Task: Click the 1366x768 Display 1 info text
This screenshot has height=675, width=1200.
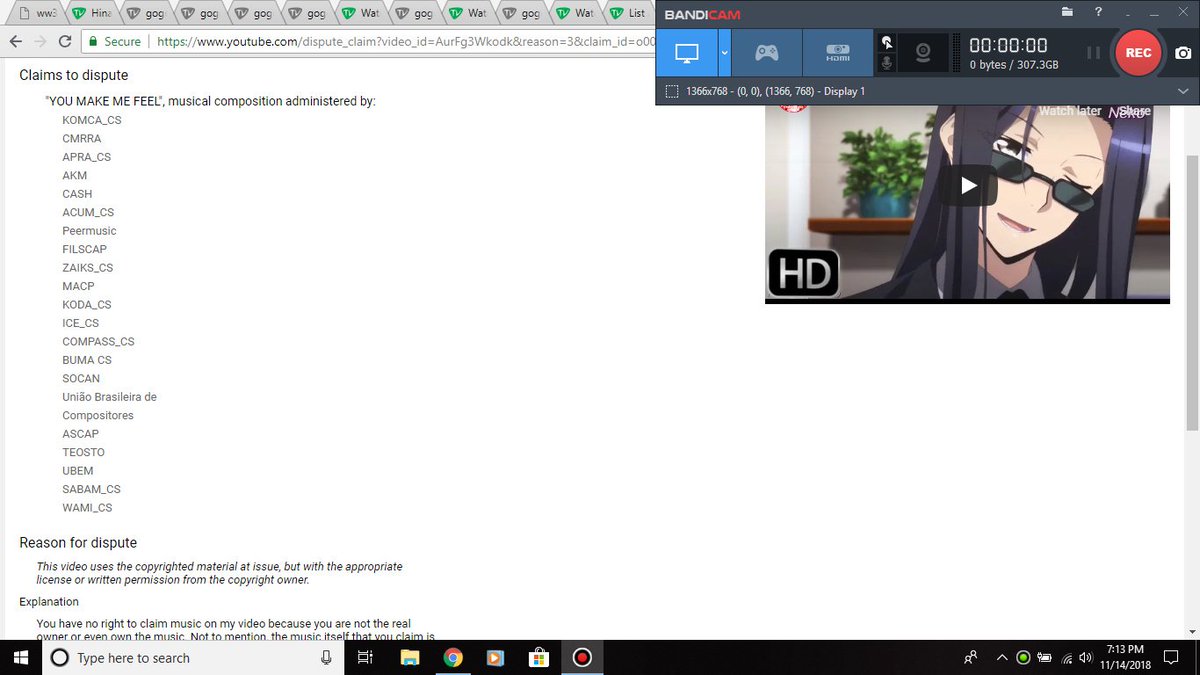Action: click(776, 91)
